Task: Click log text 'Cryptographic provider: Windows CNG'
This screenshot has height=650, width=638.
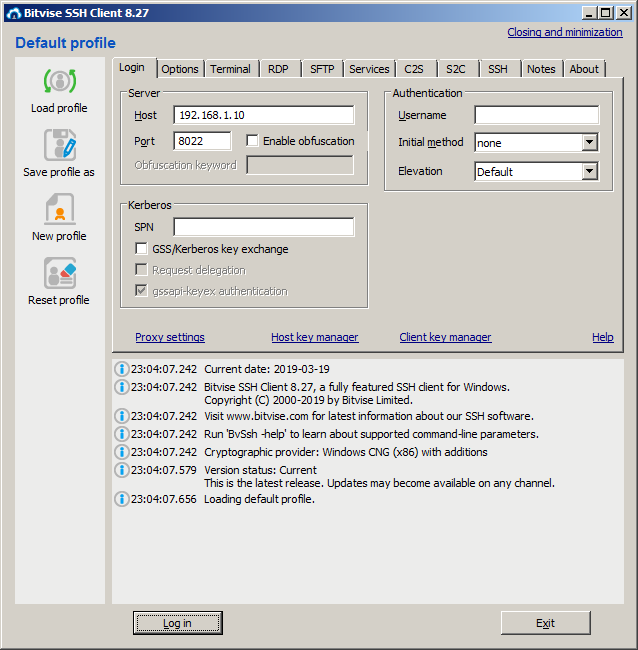Action: pos(297,452)
